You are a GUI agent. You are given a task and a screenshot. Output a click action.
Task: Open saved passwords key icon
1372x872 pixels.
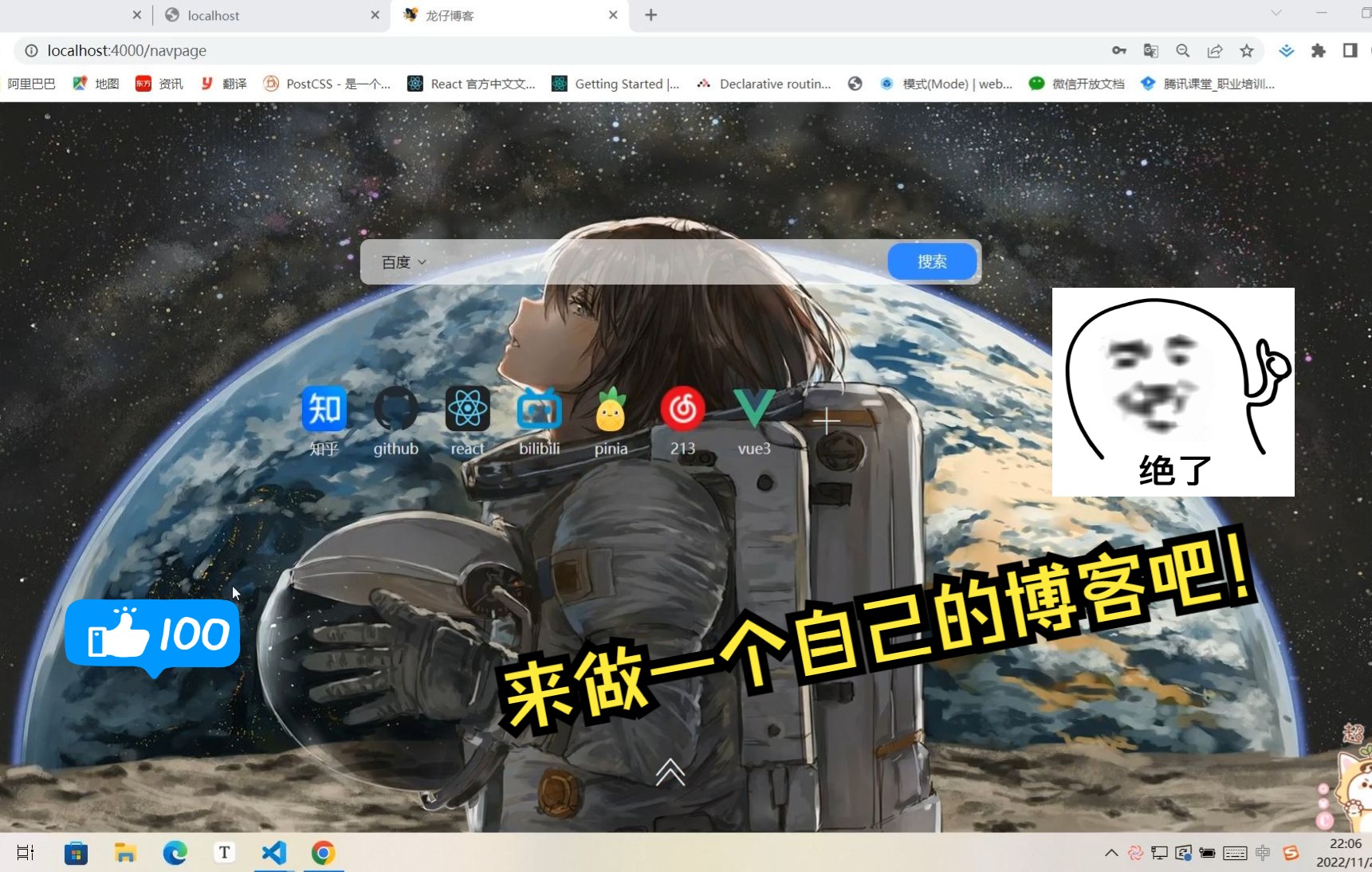click(1119, 51)
